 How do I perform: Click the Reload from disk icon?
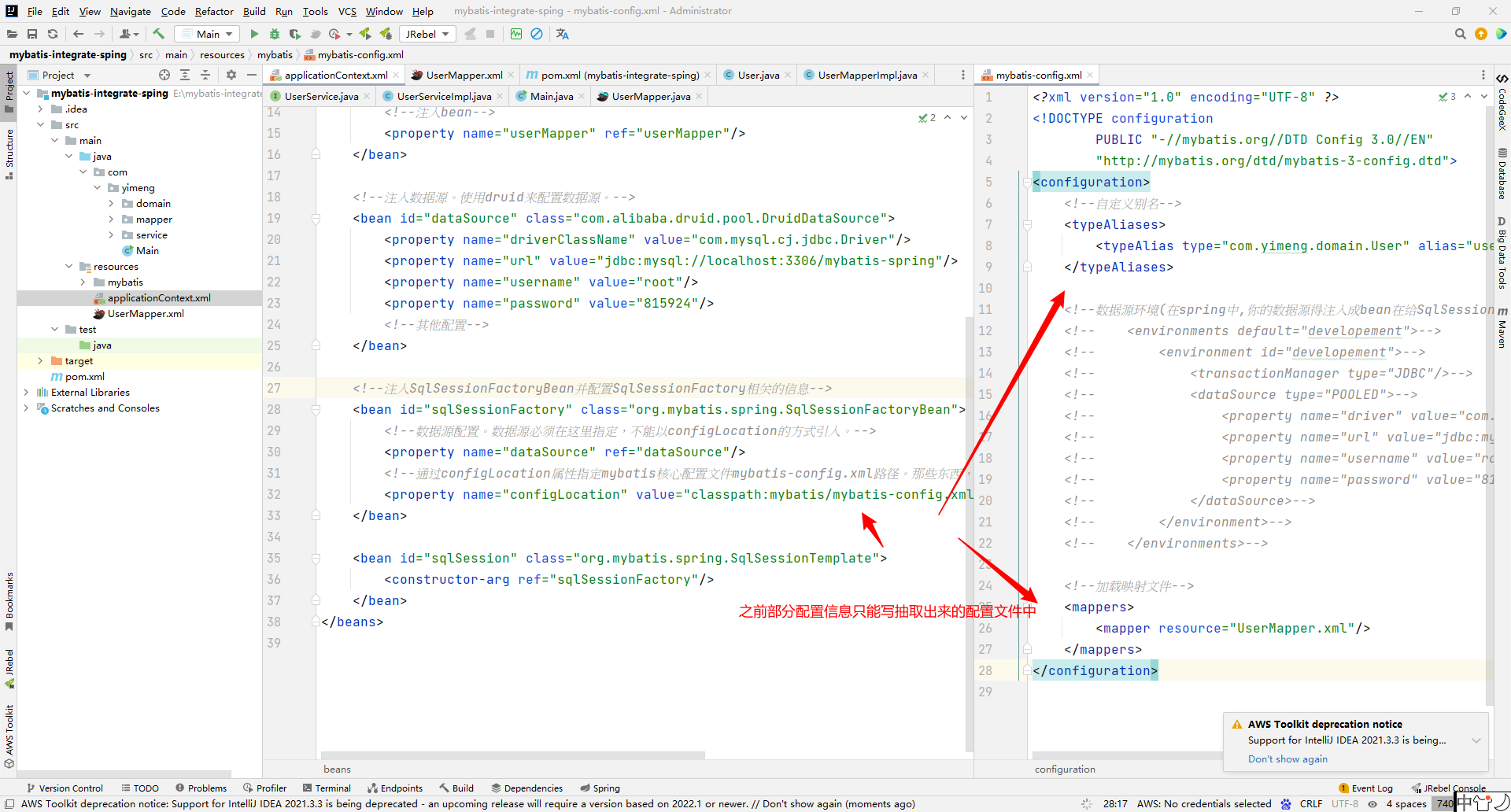tap(53, 34)
